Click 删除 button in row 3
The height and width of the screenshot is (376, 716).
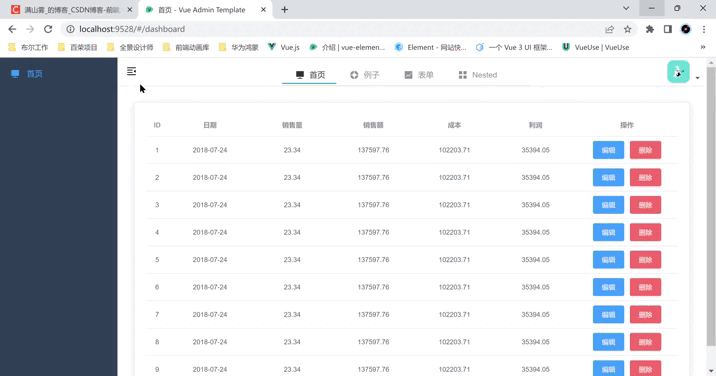click(645, 205)
